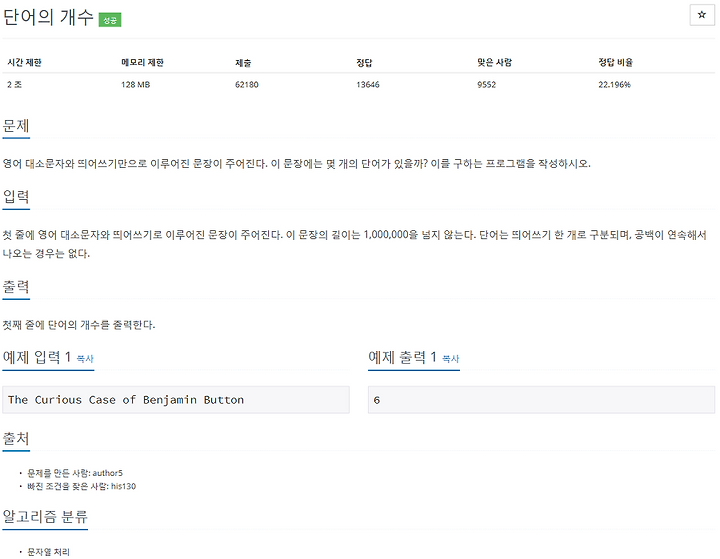720x559 pixels.
Task: Click the 제출 count value 62180
Action: point(247,85)
